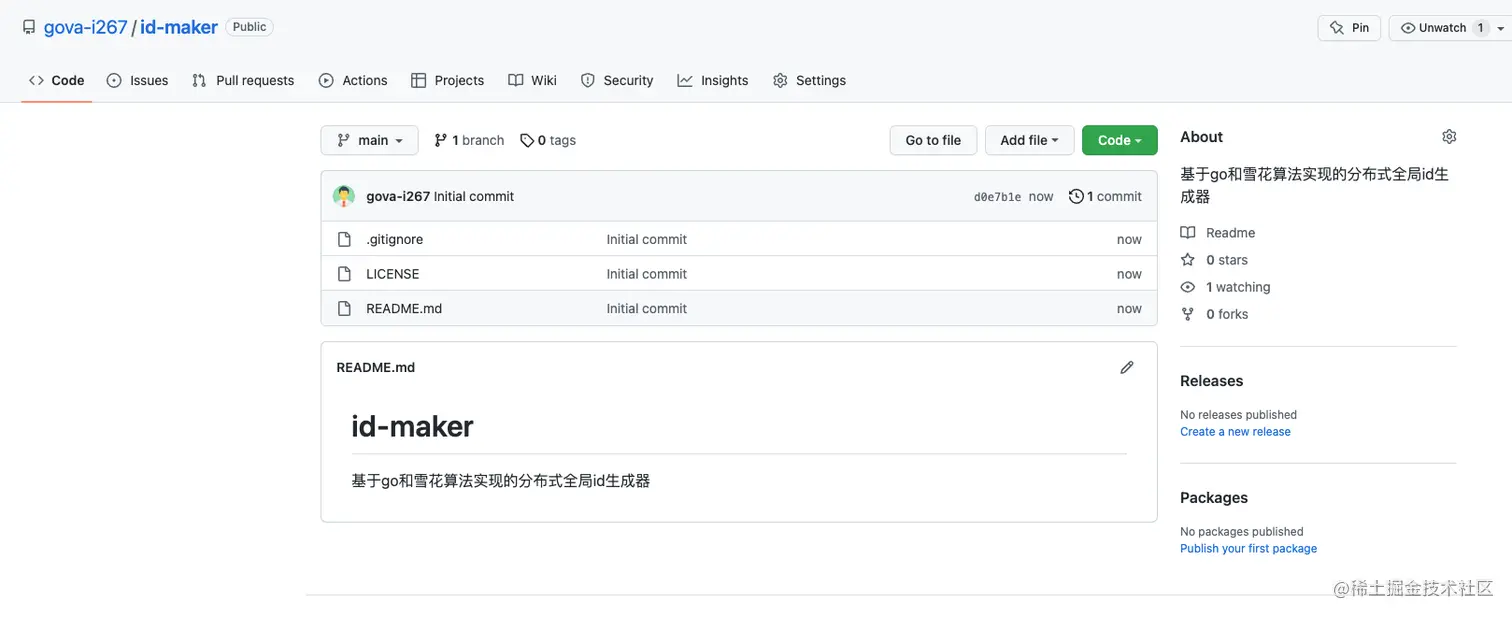The height and width of the screenshot is (617, 1512).
Task: Click the book icon next to Readme
Action: (x=1188, y=233)
